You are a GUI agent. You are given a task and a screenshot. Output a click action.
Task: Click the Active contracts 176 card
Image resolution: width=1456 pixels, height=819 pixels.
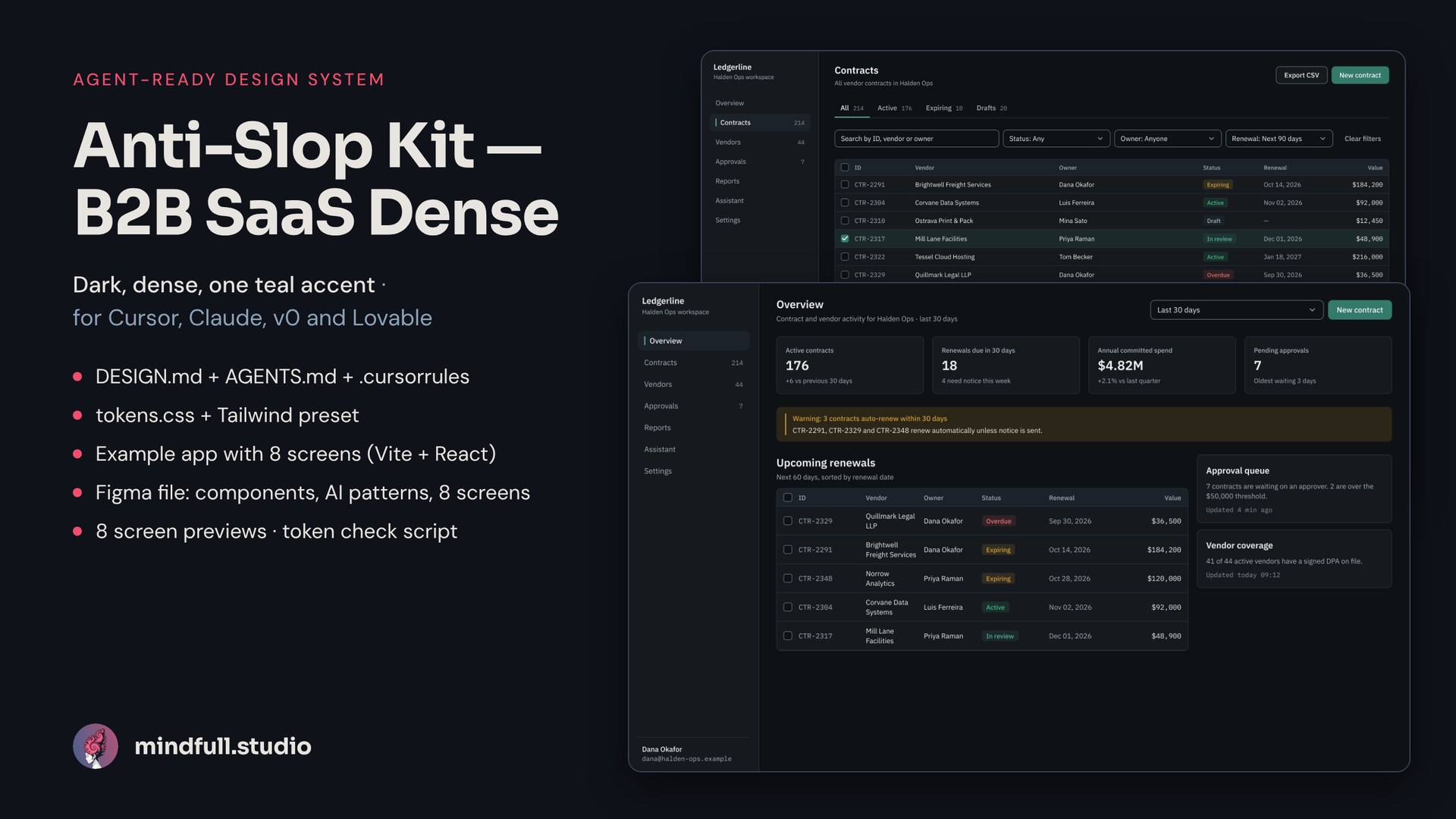pyautogui.click(x=849, y=366)
